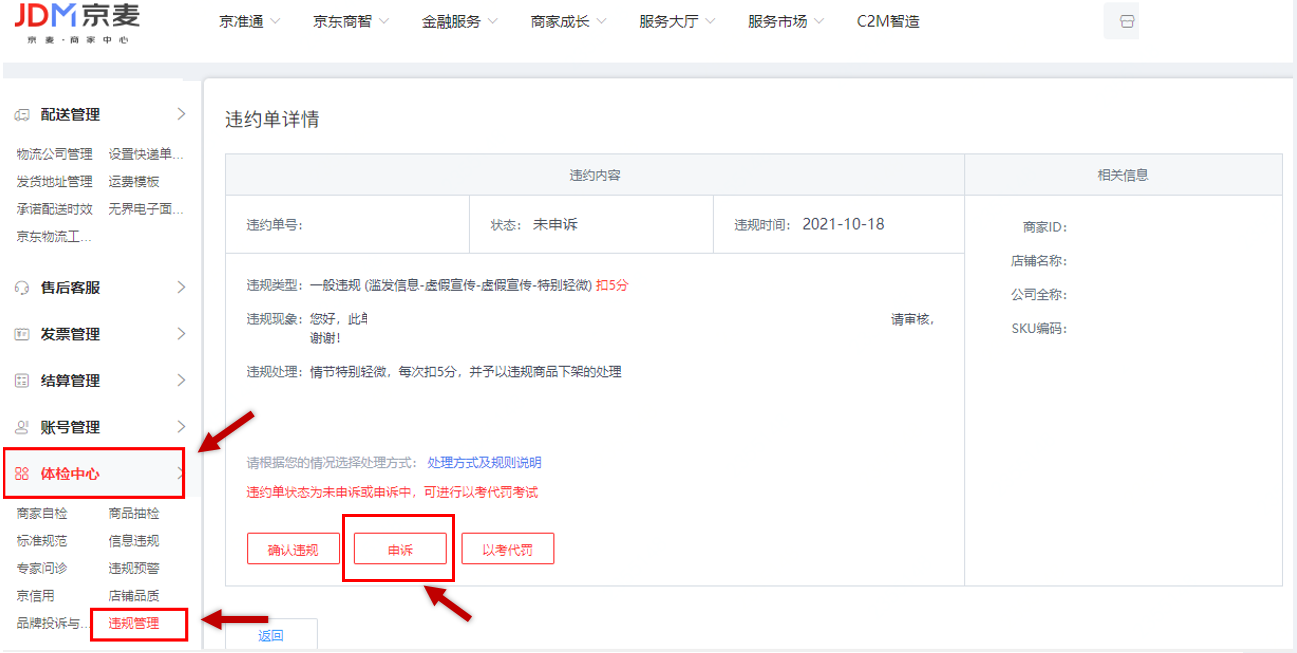Screen dimensions: 1297x653
Task: Click the 返回 back button
Action: click(x=271, y=635)
